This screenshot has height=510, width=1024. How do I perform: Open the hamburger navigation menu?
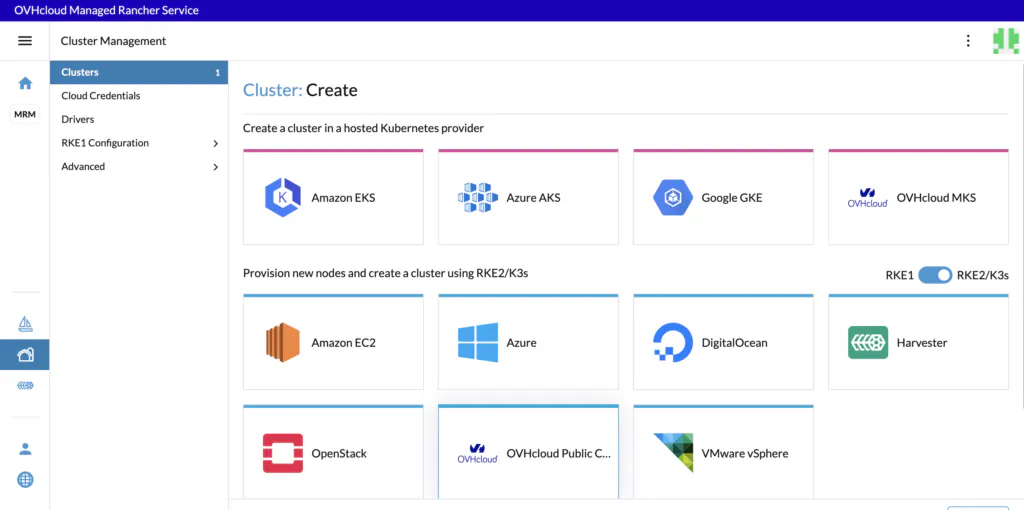coord(25,41)
